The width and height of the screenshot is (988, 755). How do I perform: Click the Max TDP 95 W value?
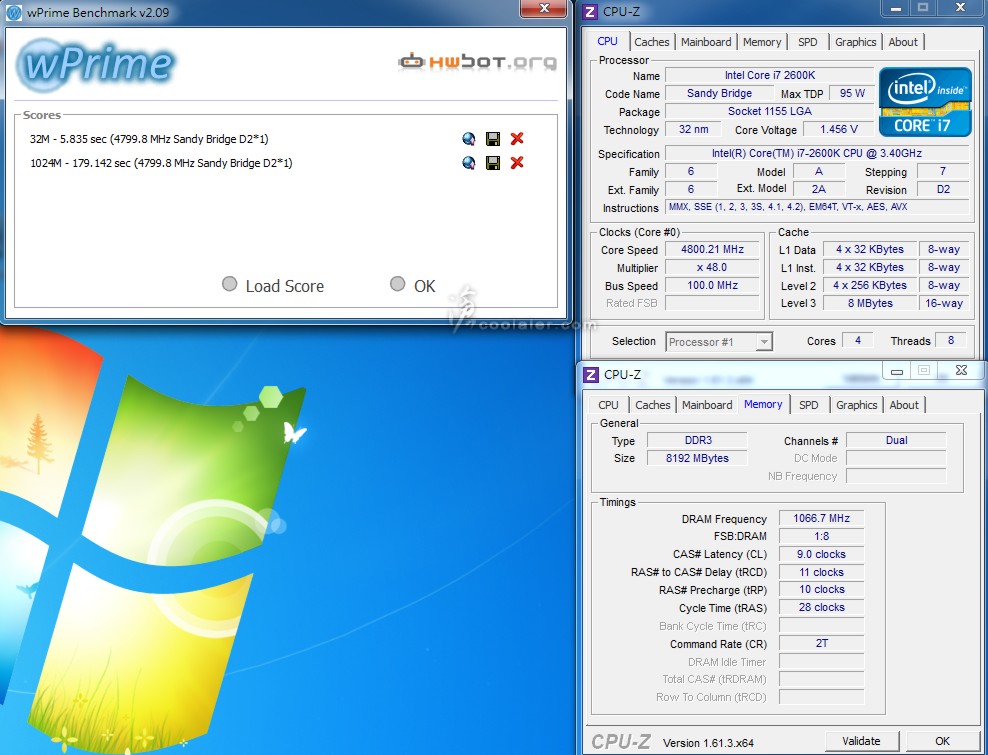coord(852,93)
